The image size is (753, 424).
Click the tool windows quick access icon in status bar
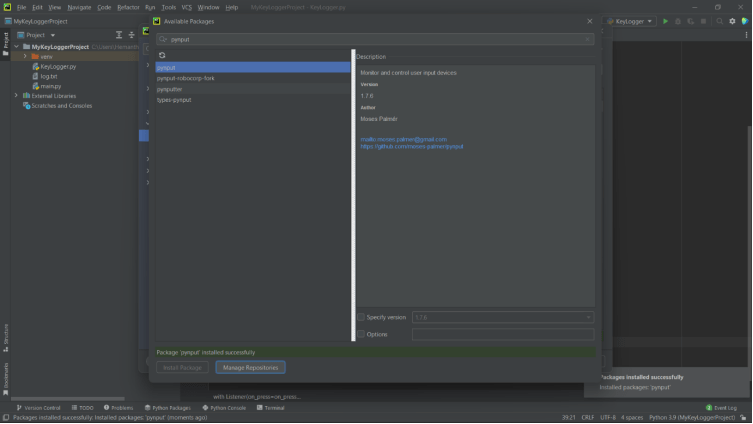6,418
